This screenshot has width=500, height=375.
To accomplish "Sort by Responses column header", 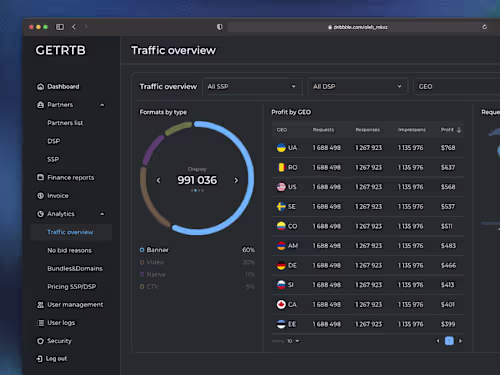I will pos(368,130).
